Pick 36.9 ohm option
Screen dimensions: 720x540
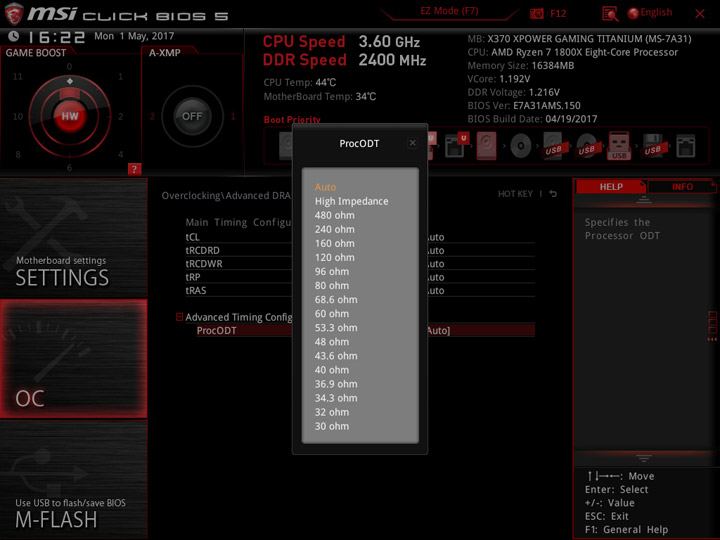pos(336,384)
